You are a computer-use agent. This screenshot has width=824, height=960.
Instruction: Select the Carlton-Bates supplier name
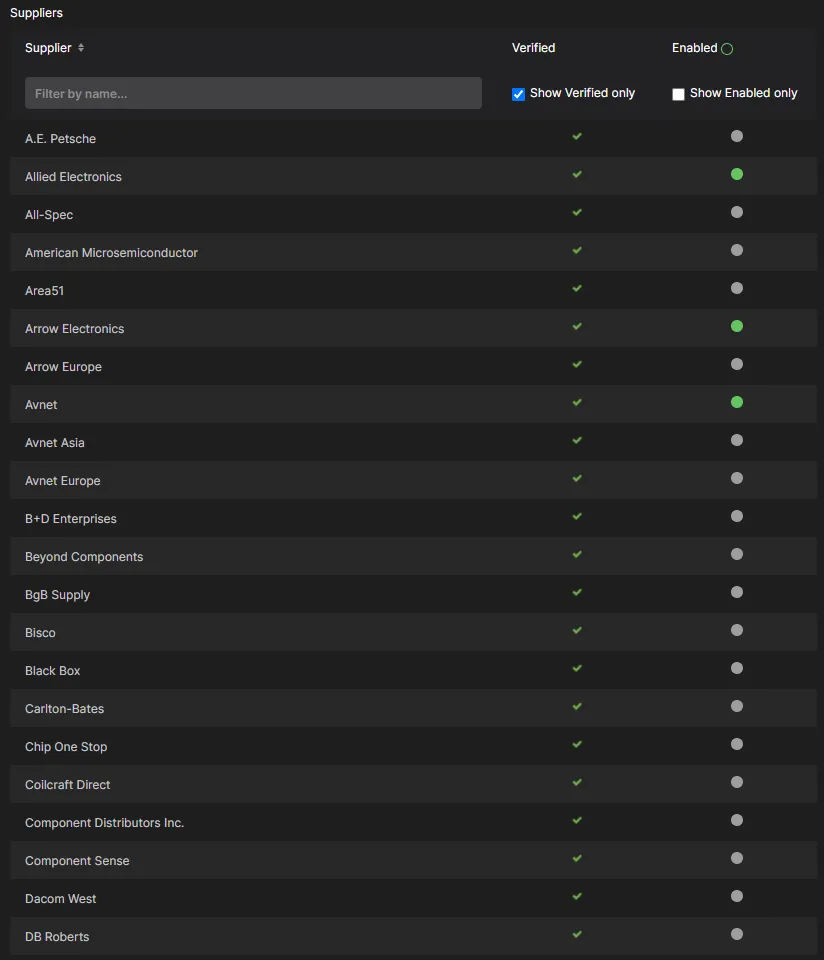click(64, 708)
